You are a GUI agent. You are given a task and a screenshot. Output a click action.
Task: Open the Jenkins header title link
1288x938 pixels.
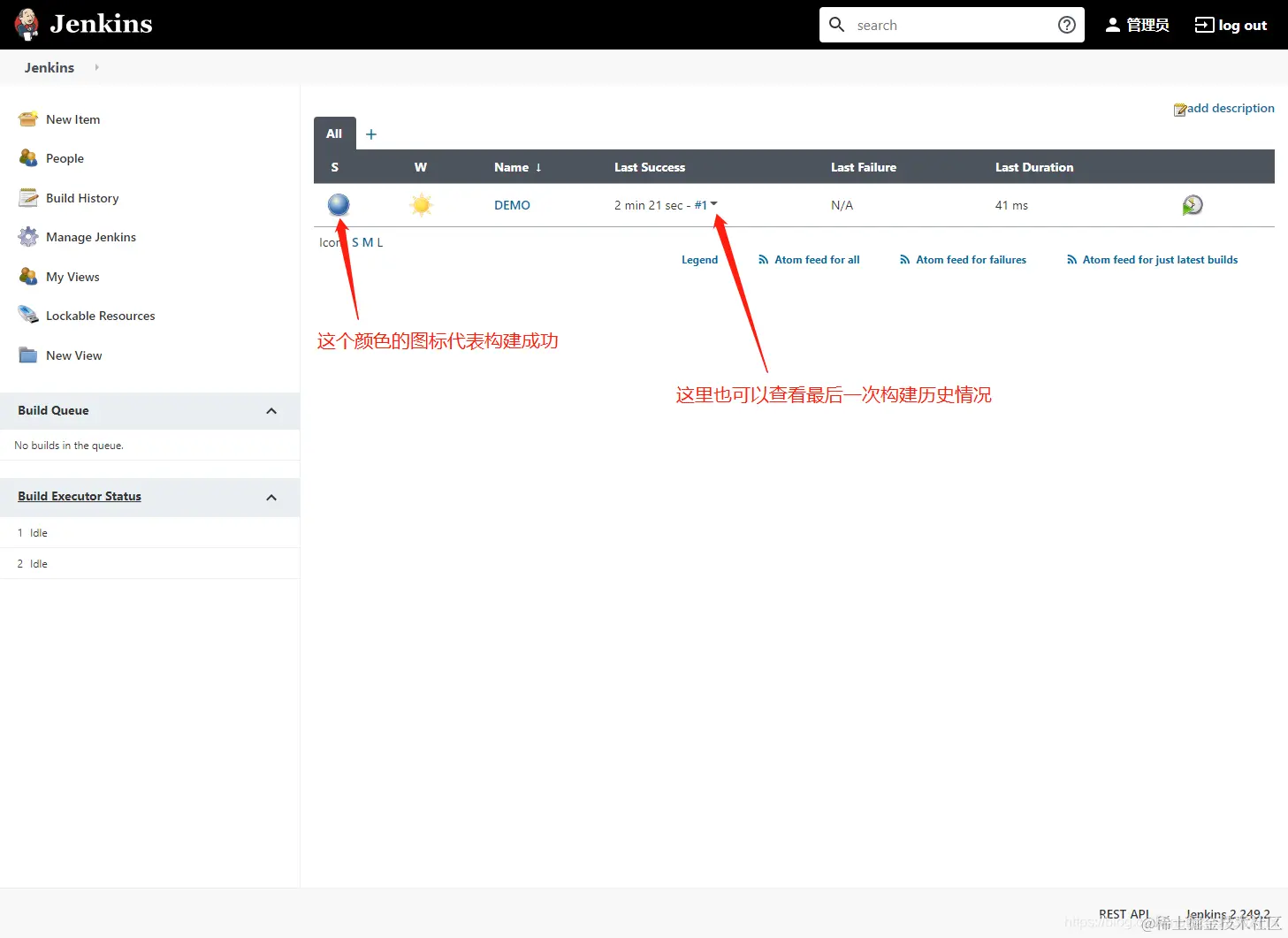[x=101, y=24]
